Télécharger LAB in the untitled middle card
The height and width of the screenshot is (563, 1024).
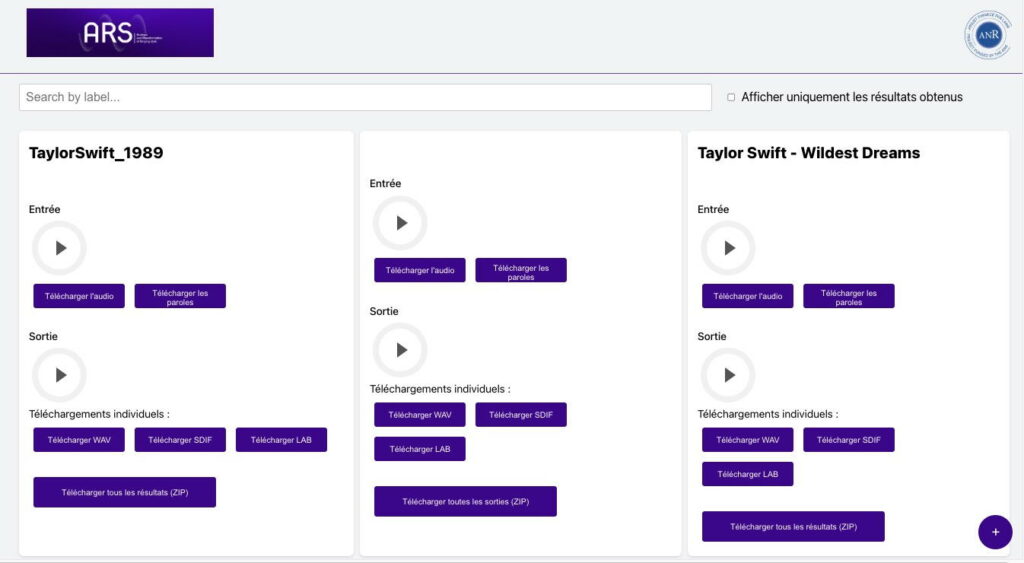[x=420, y=449]
